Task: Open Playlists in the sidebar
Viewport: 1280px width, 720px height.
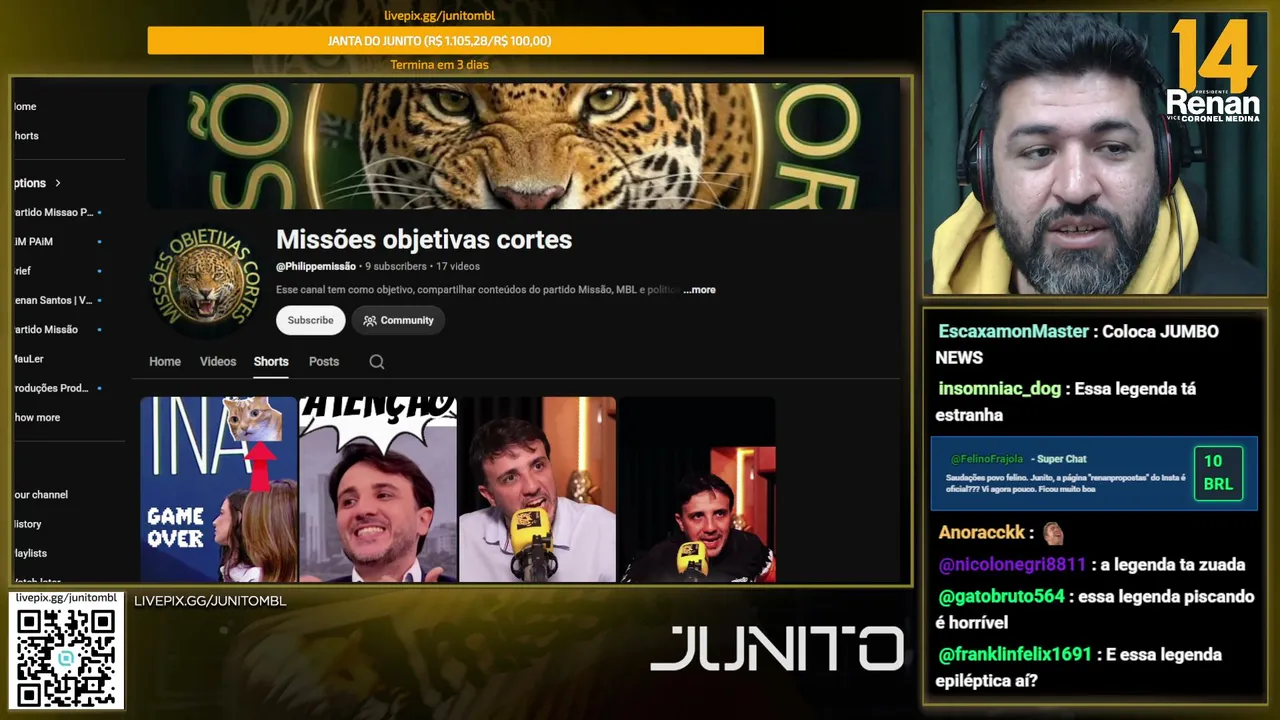Action: pyautogui.click(x=30, y=553)
